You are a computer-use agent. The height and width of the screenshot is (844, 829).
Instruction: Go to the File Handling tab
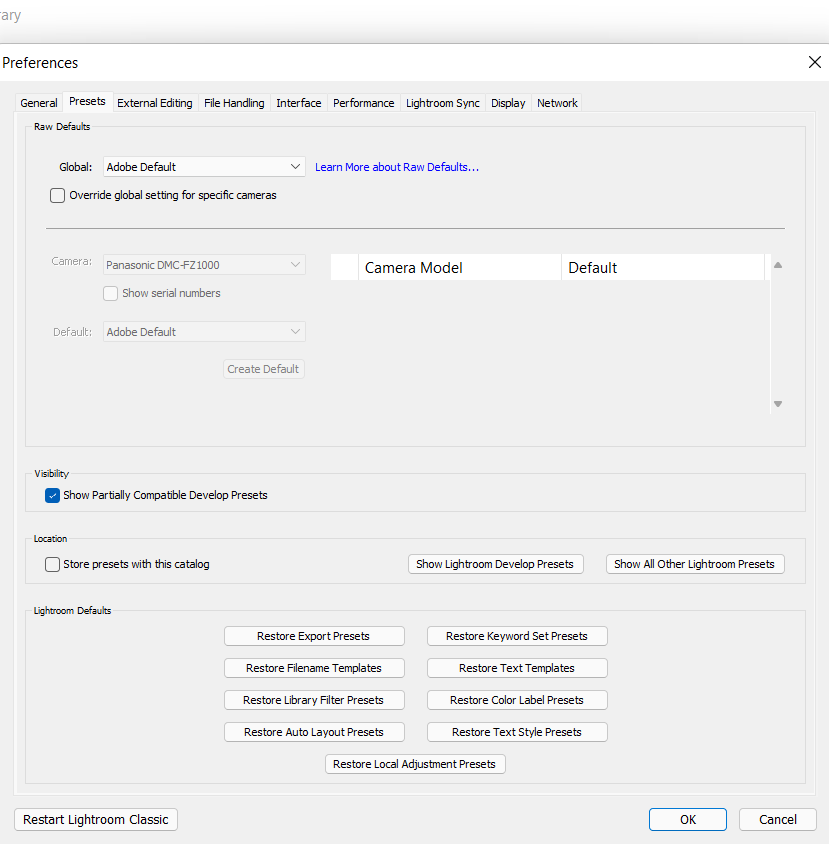pos(234,103)
